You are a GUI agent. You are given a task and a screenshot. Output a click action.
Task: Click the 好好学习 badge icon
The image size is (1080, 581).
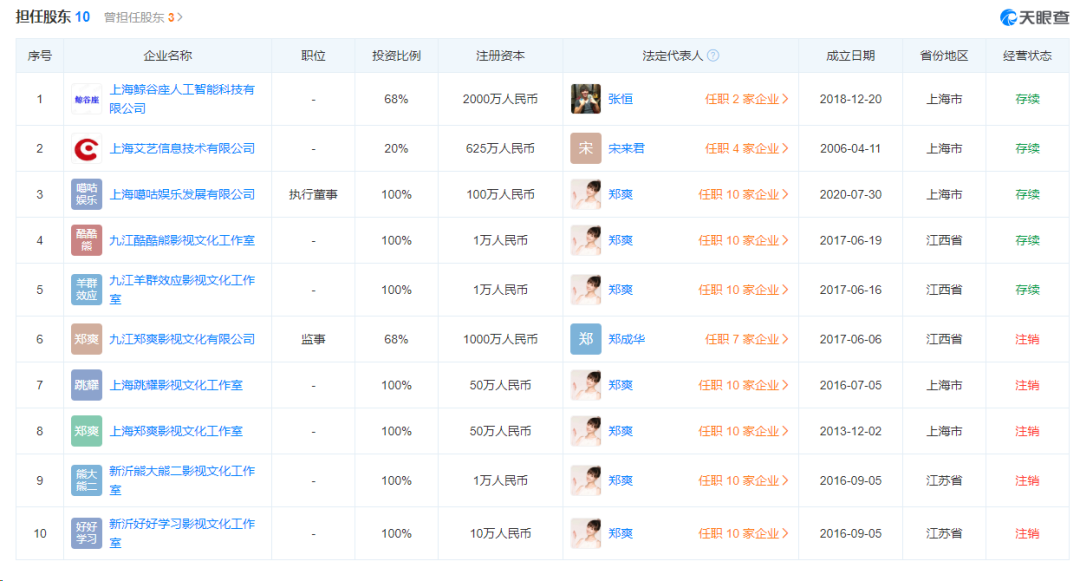[86, 533]
